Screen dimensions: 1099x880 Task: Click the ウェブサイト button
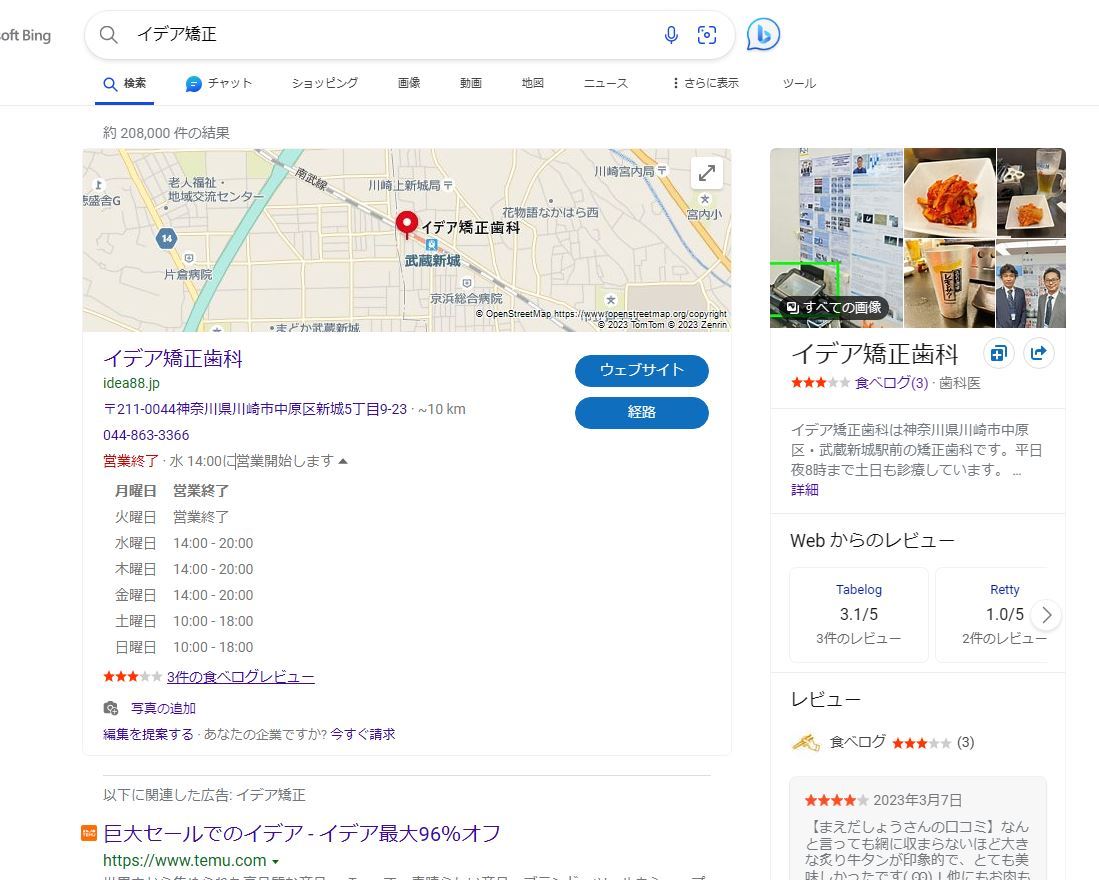point(641,371)
